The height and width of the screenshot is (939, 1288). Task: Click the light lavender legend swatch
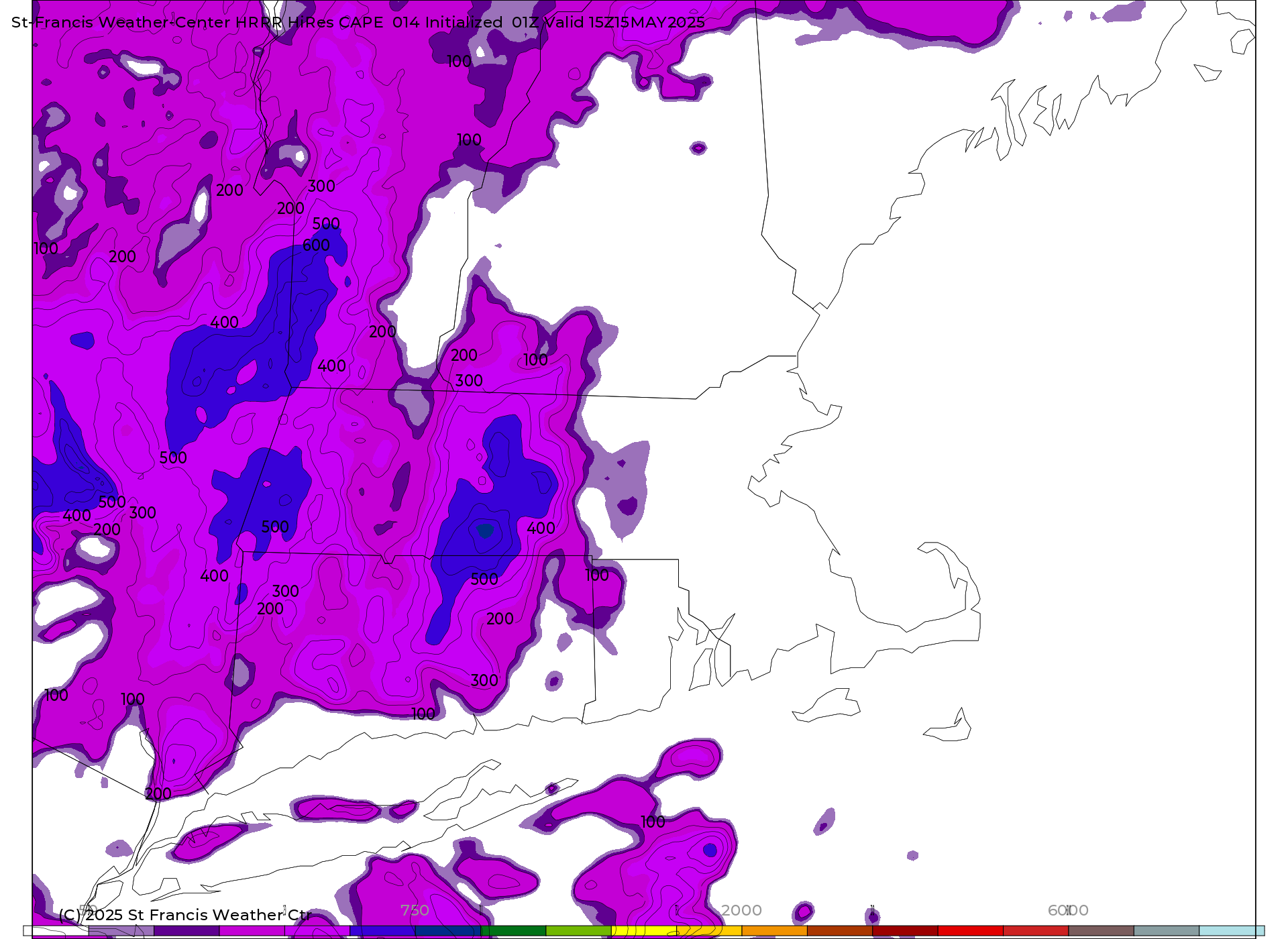121,931
